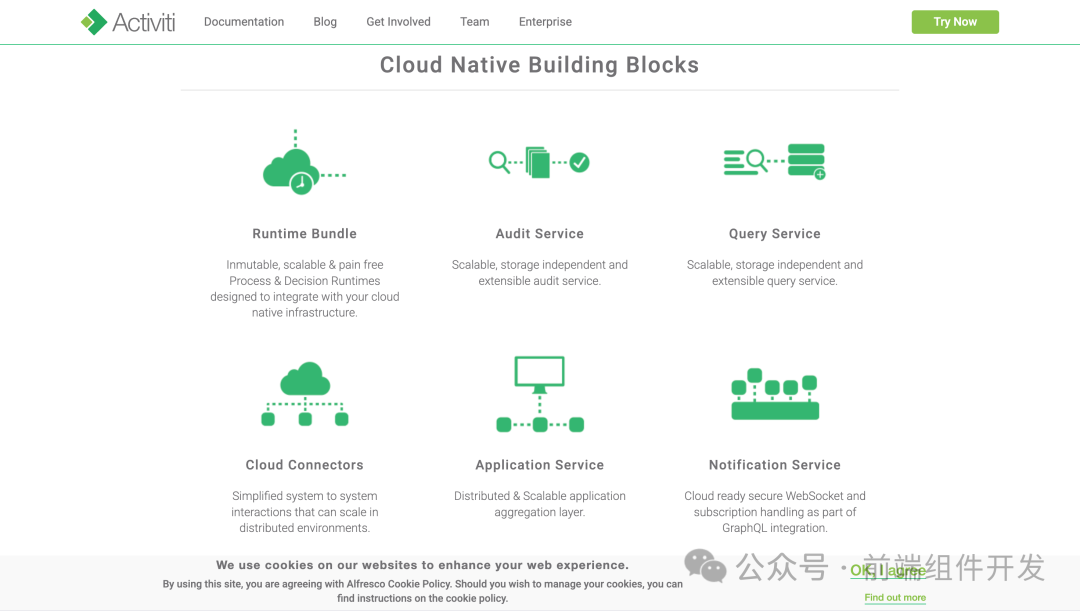Open the Team page
The image size is (1080, 611).
coord(475,22)
